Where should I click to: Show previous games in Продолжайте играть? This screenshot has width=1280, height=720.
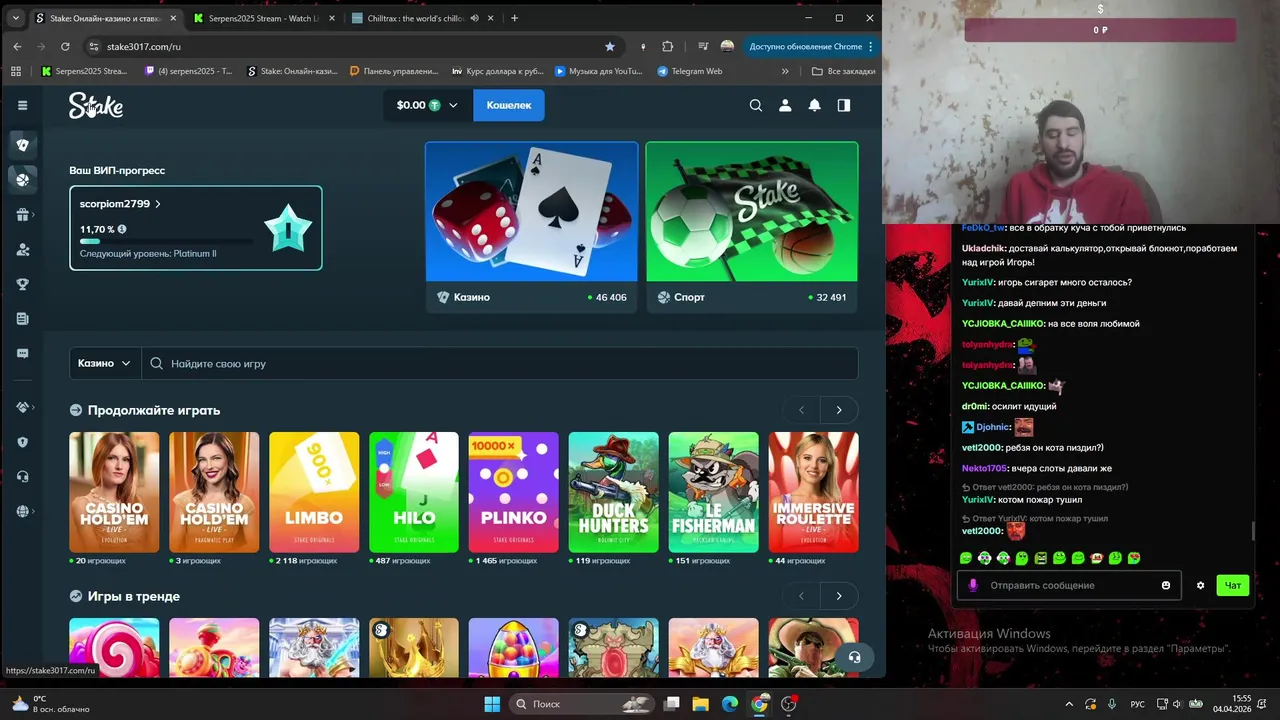point(801,410)
